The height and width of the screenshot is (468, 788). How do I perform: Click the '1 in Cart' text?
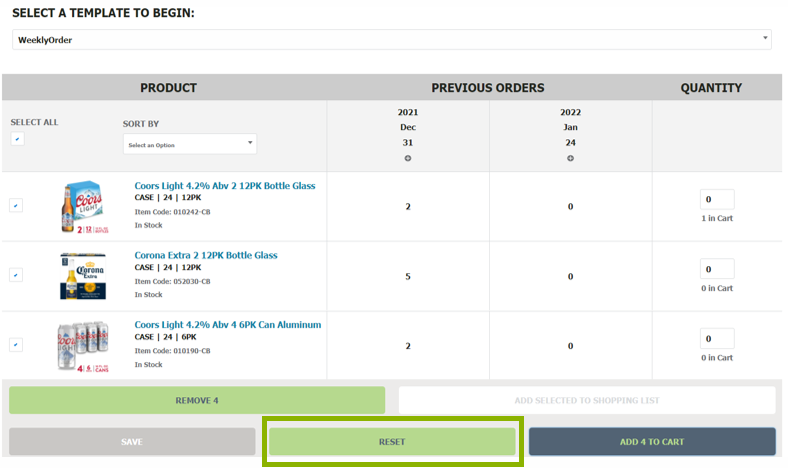(717, 218)
